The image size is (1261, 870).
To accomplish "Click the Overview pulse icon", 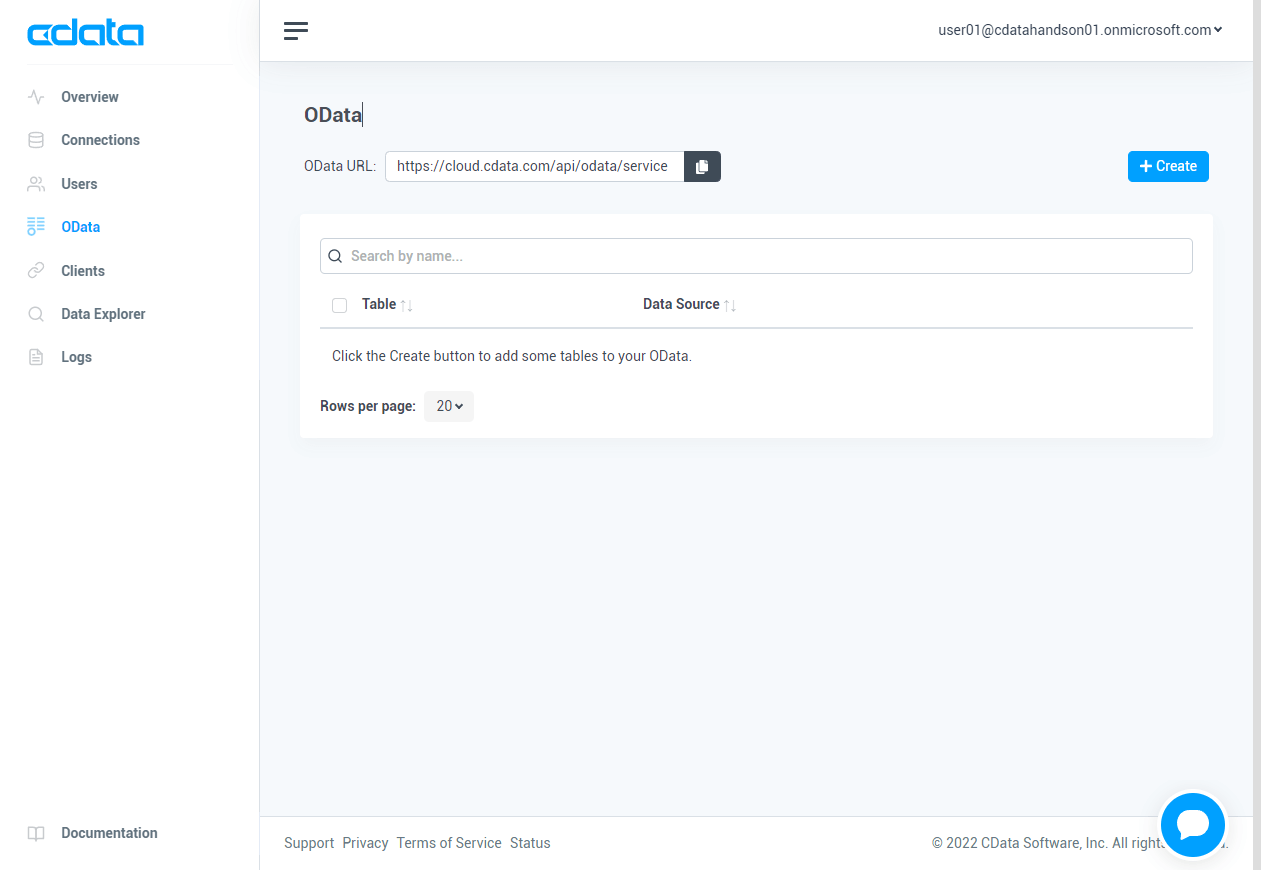I will click(36, 97).
